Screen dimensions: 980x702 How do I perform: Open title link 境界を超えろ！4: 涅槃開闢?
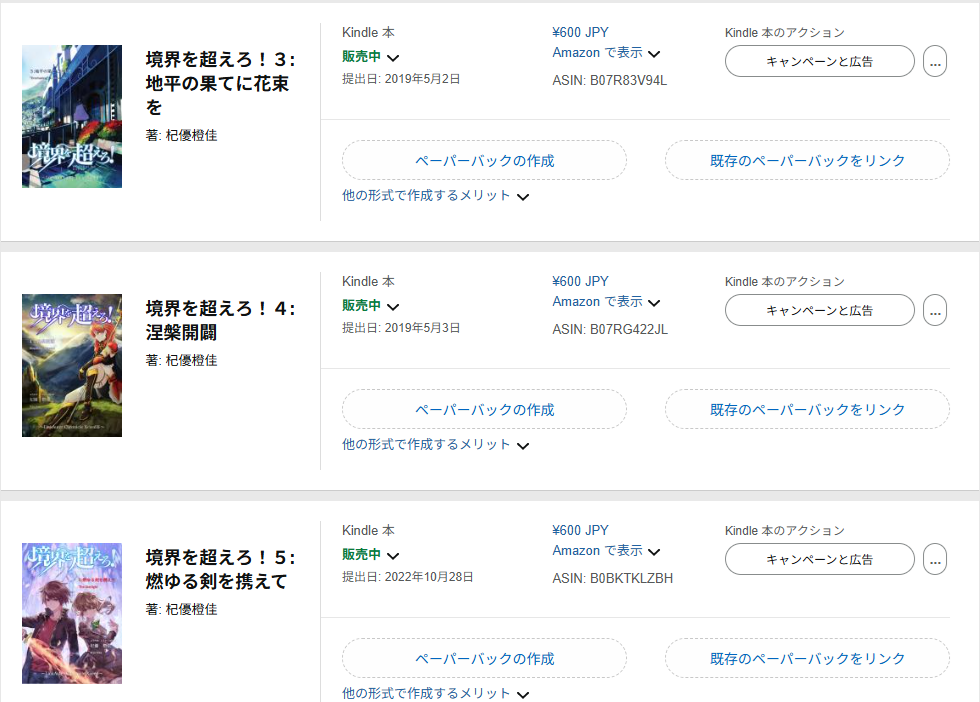click(x=220, y=320)
